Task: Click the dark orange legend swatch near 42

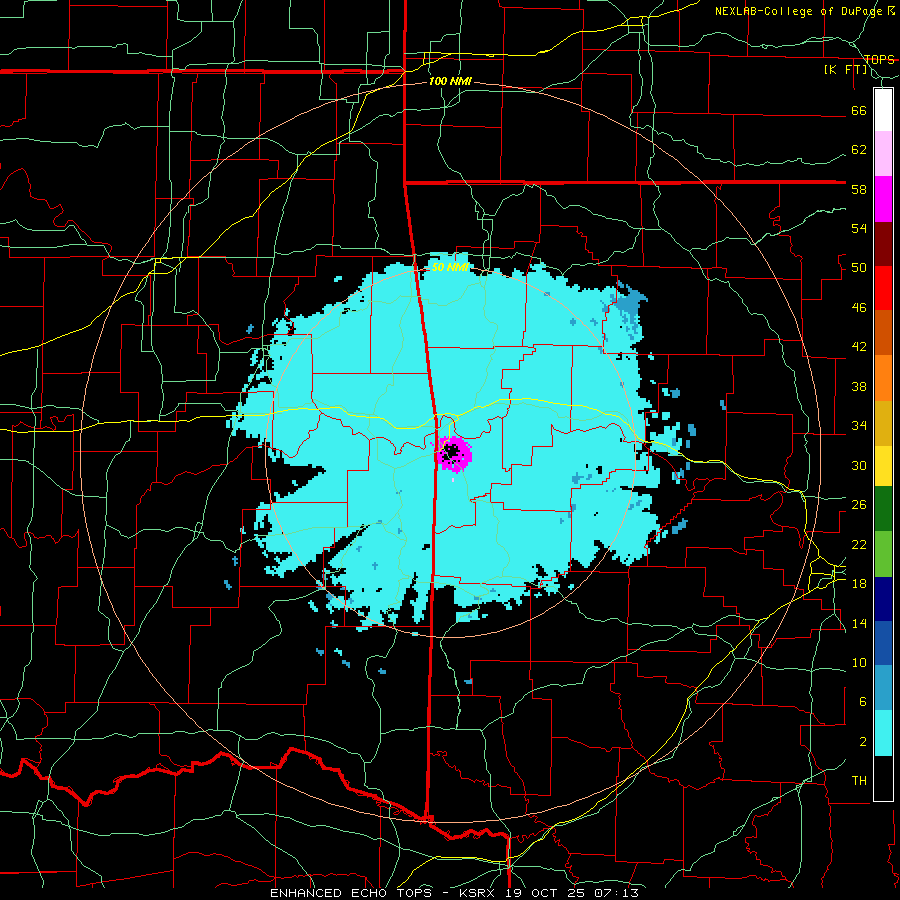Action: [x=883, y=333]
